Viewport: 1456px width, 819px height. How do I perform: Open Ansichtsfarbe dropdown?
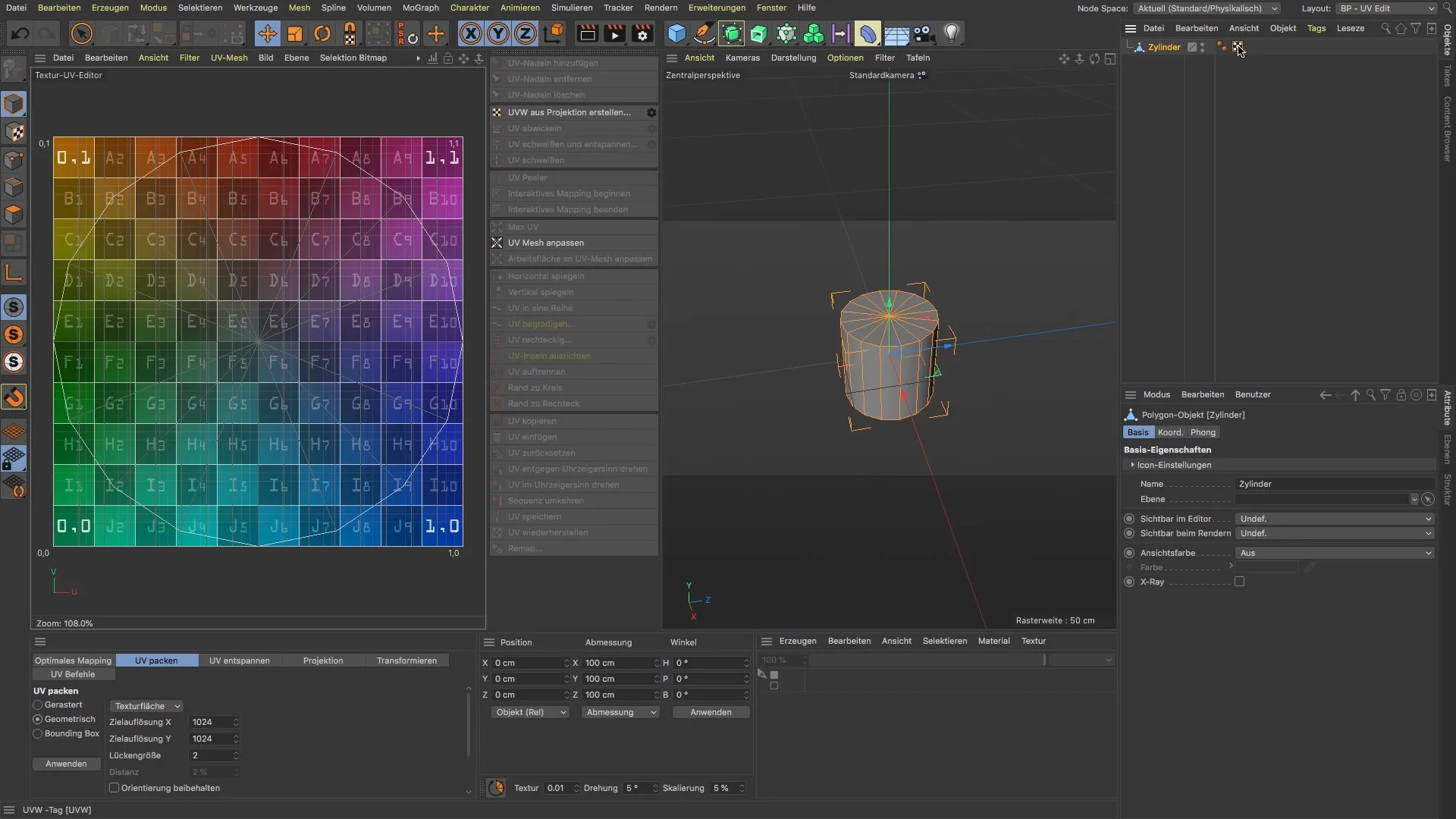click(1335, 553)
